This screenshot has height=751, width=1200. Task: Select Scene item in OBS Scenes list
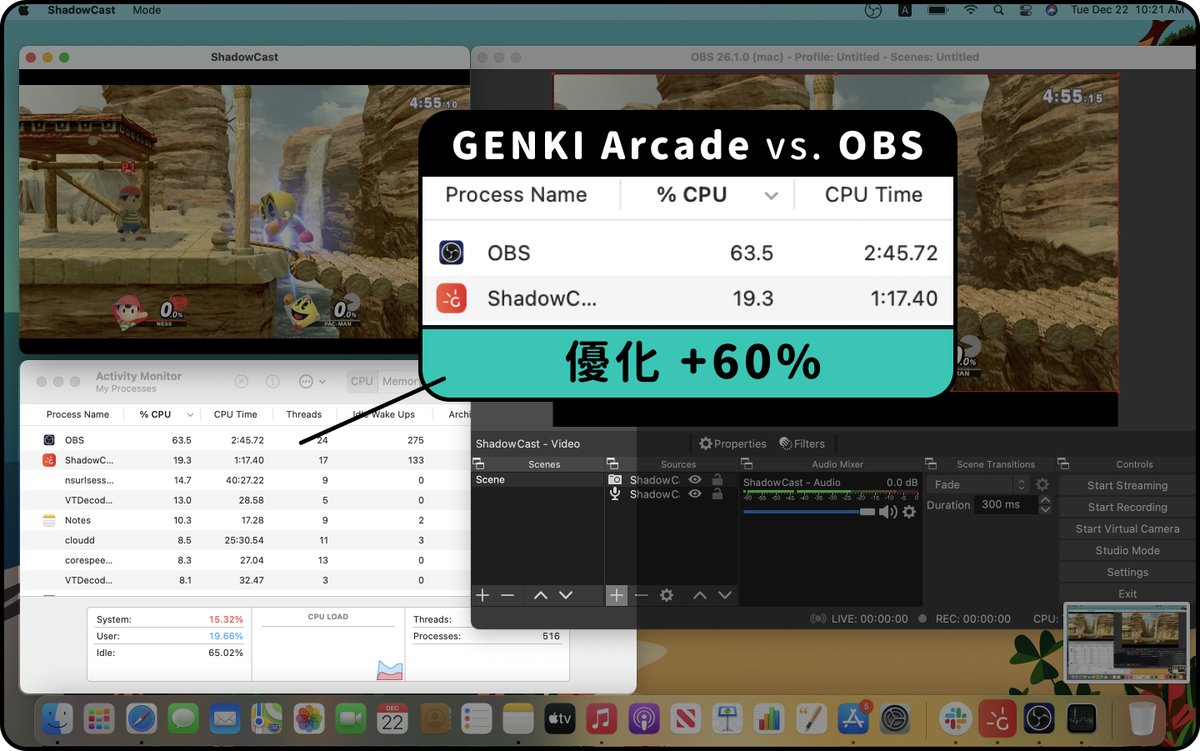[538, 480]
